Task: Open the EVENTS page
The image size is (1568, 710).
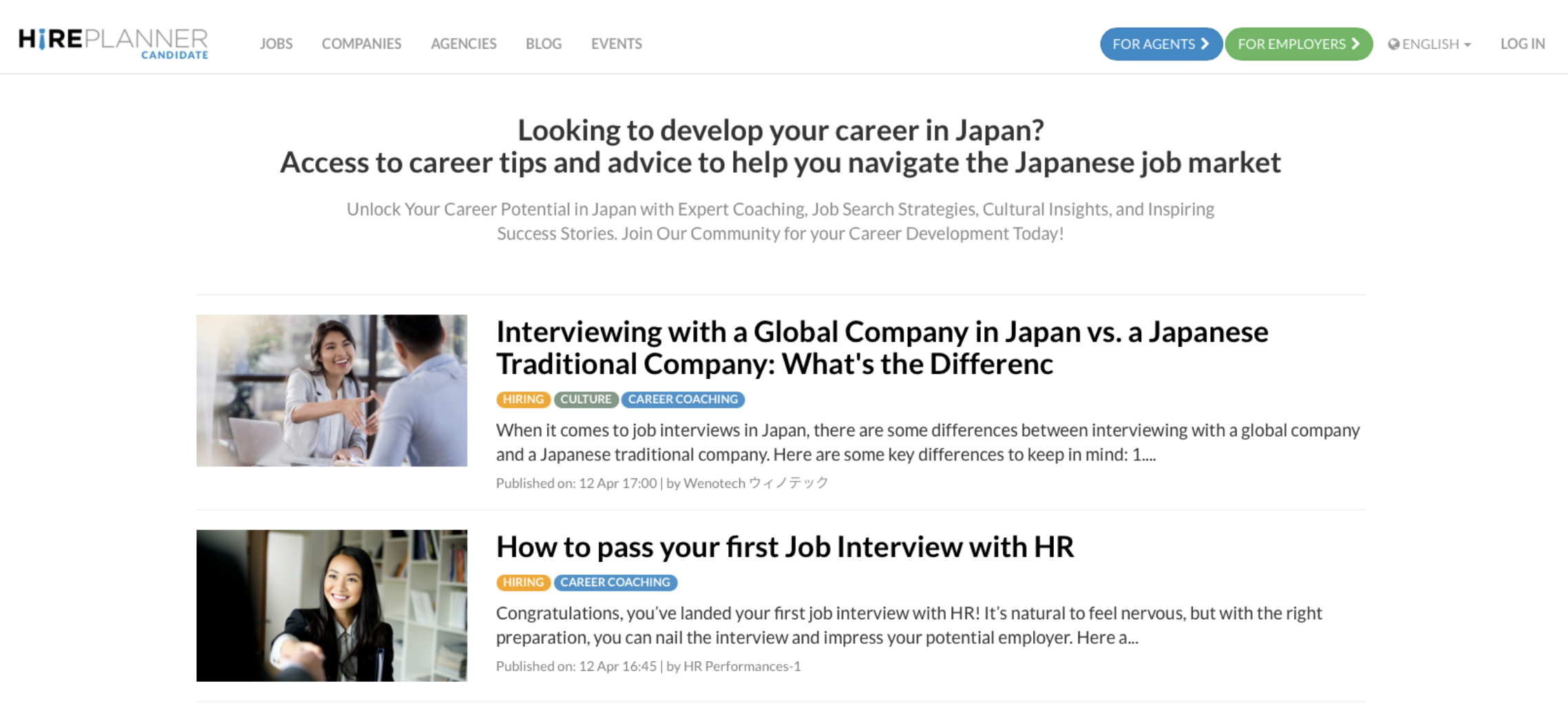Action: [x=615, y=43]
